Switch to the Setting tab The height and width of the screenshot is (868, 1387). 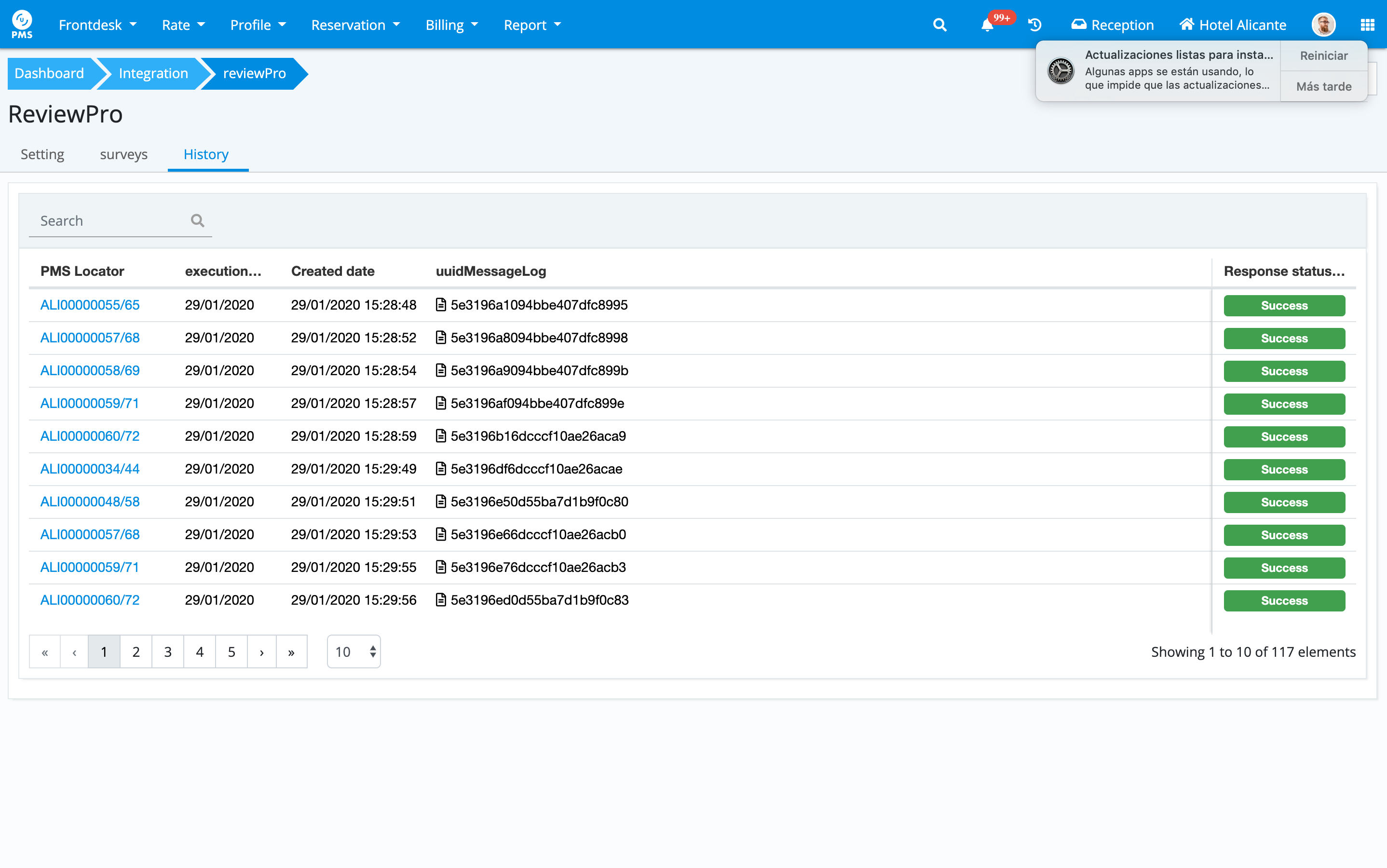pos(42,154)
